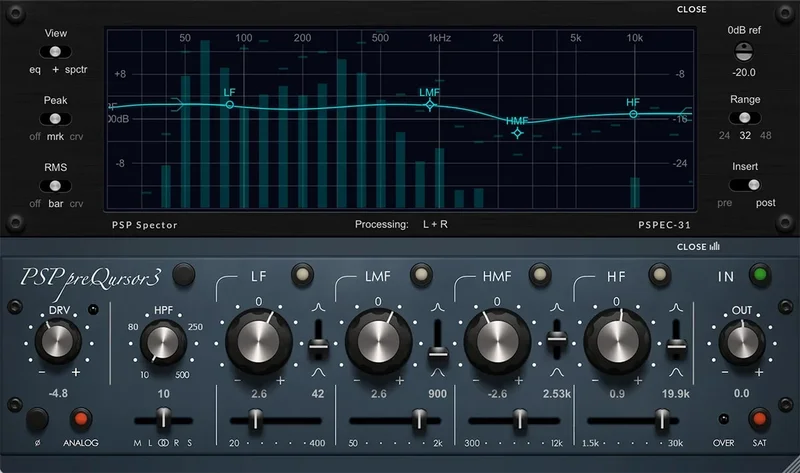Click the LMF gain knob

378,341
